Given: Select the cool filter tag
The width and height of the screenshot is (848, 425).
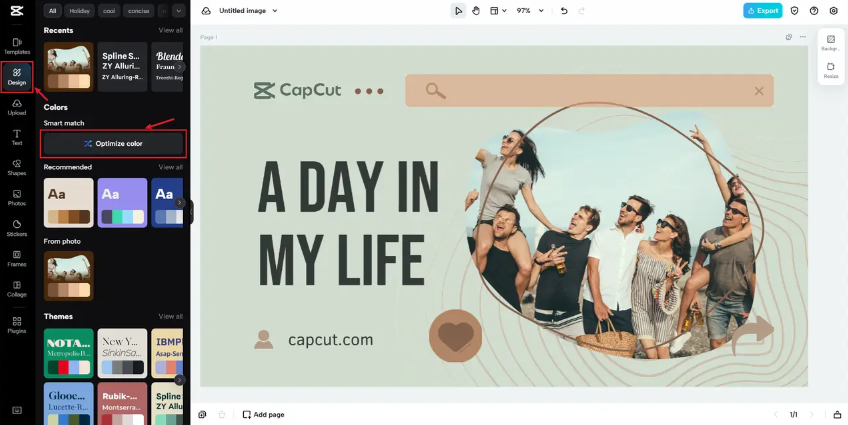Looking at the screenshot, I should point(108,11).
